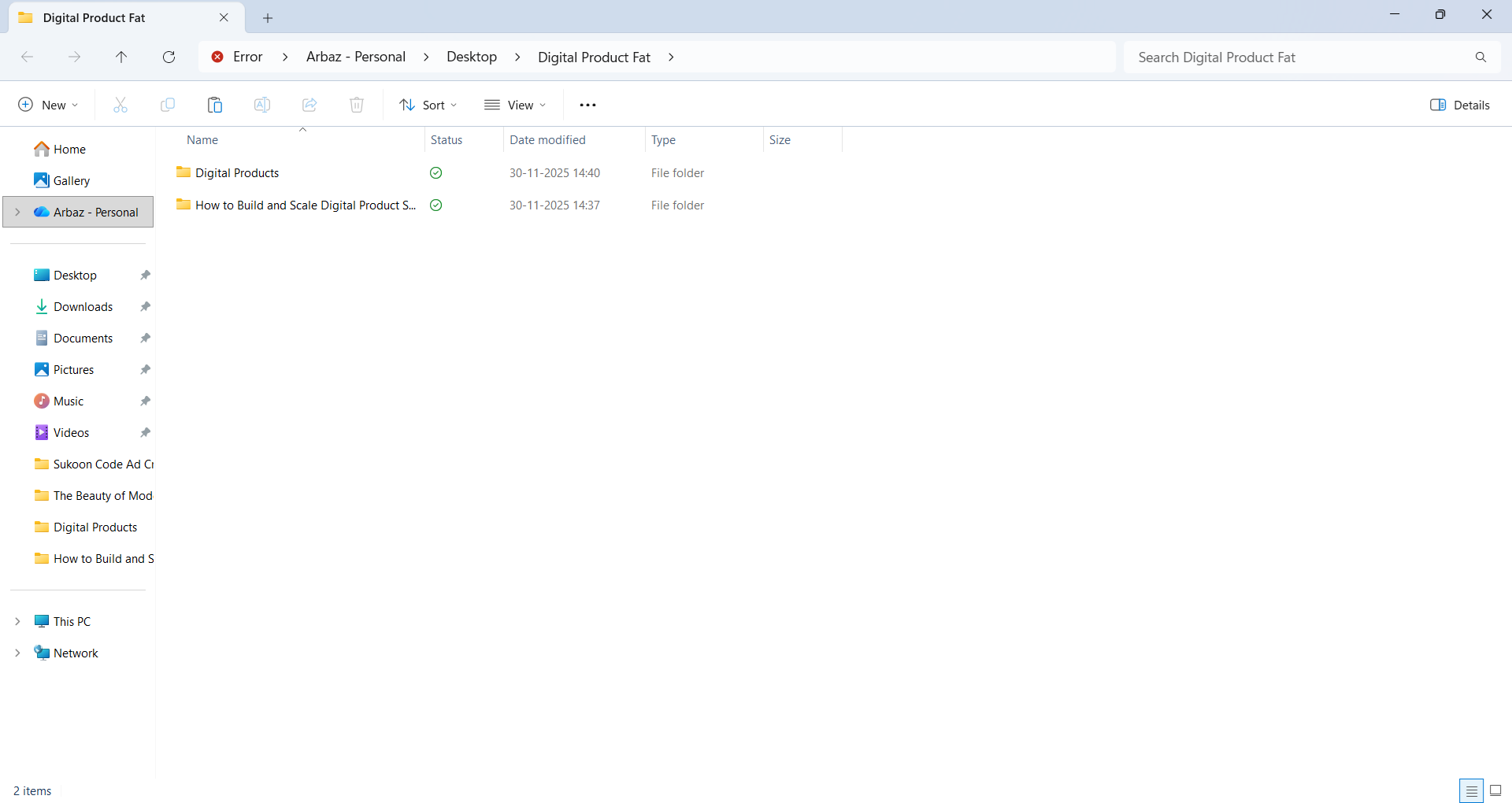Click the Share icon in toolbar

tap(309, 105)
